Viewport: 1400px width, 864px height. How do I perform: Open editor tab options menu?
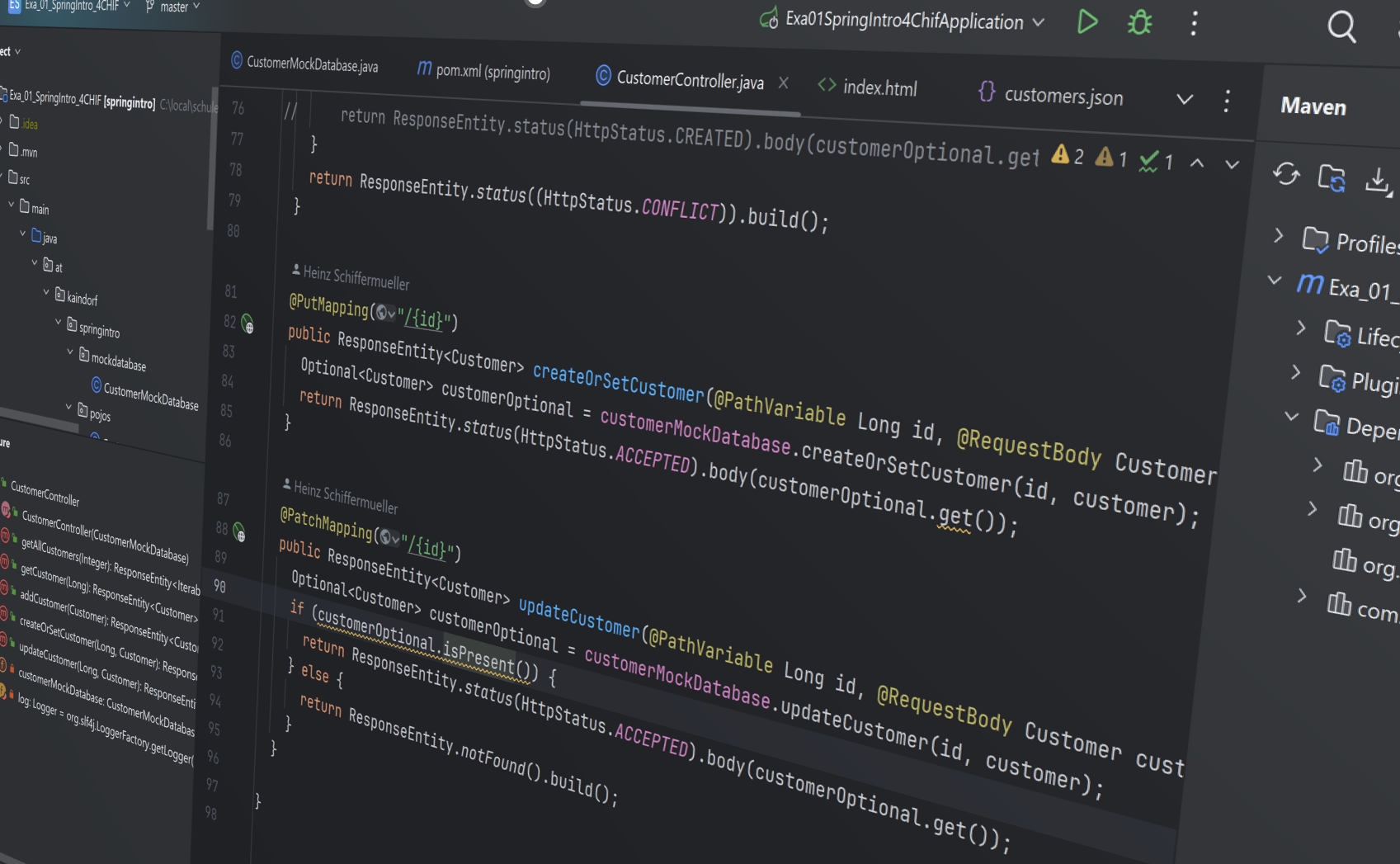click(1227, 102)
